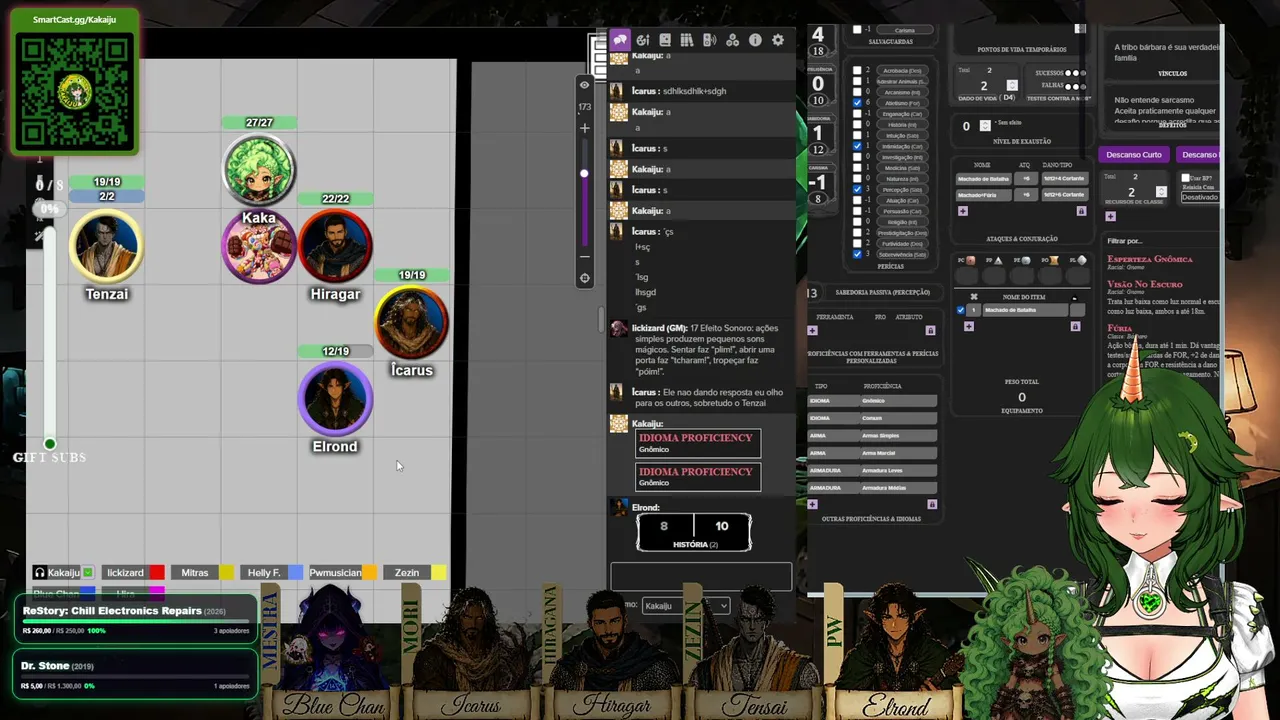Click the first Idioma Proficiency Gnômico card
Viewport: 1280px width, 720px height.
click(698, 443)
